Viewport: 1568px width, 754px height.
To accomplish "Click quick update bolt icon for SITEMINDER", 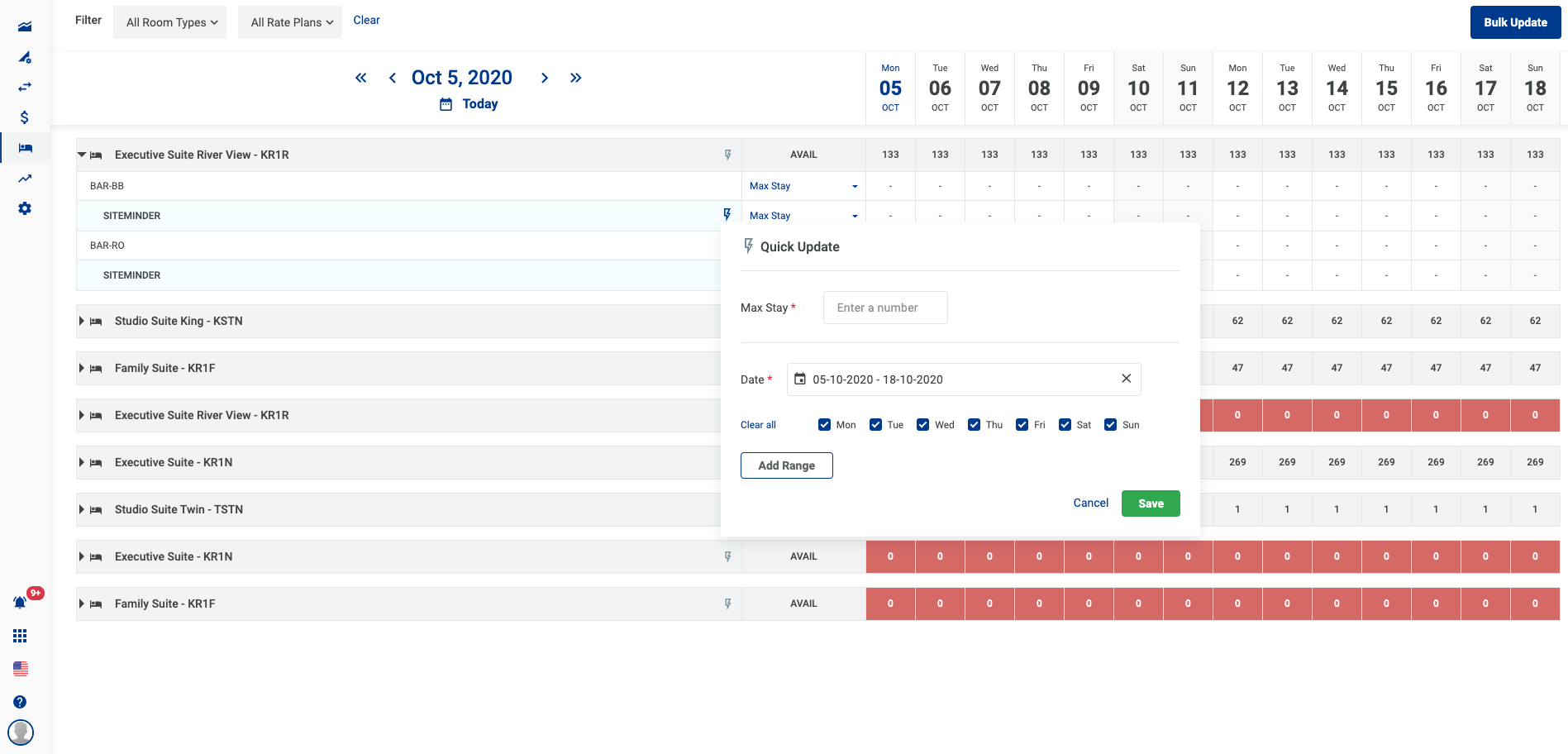I will [x=727, y=215].
